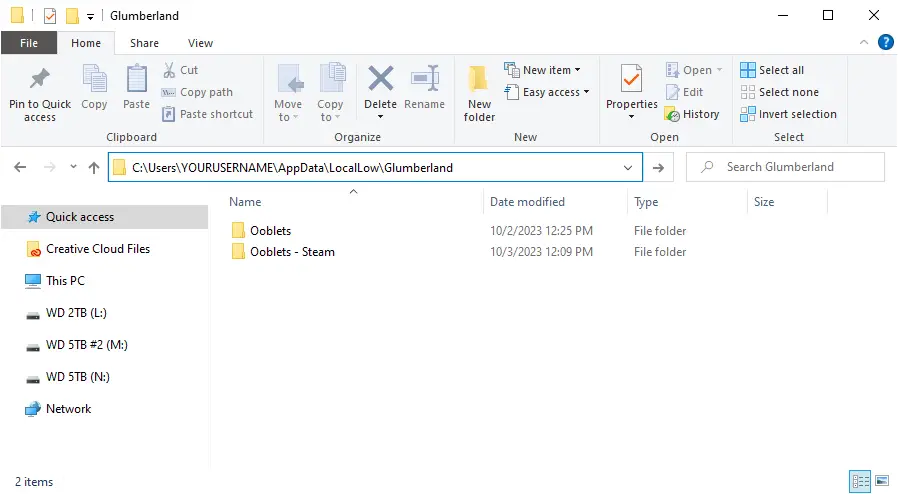The height and width of the screenshot is (494, 898).
Task: Expand the Easy access dropdown
Action: tap(546, 92)
